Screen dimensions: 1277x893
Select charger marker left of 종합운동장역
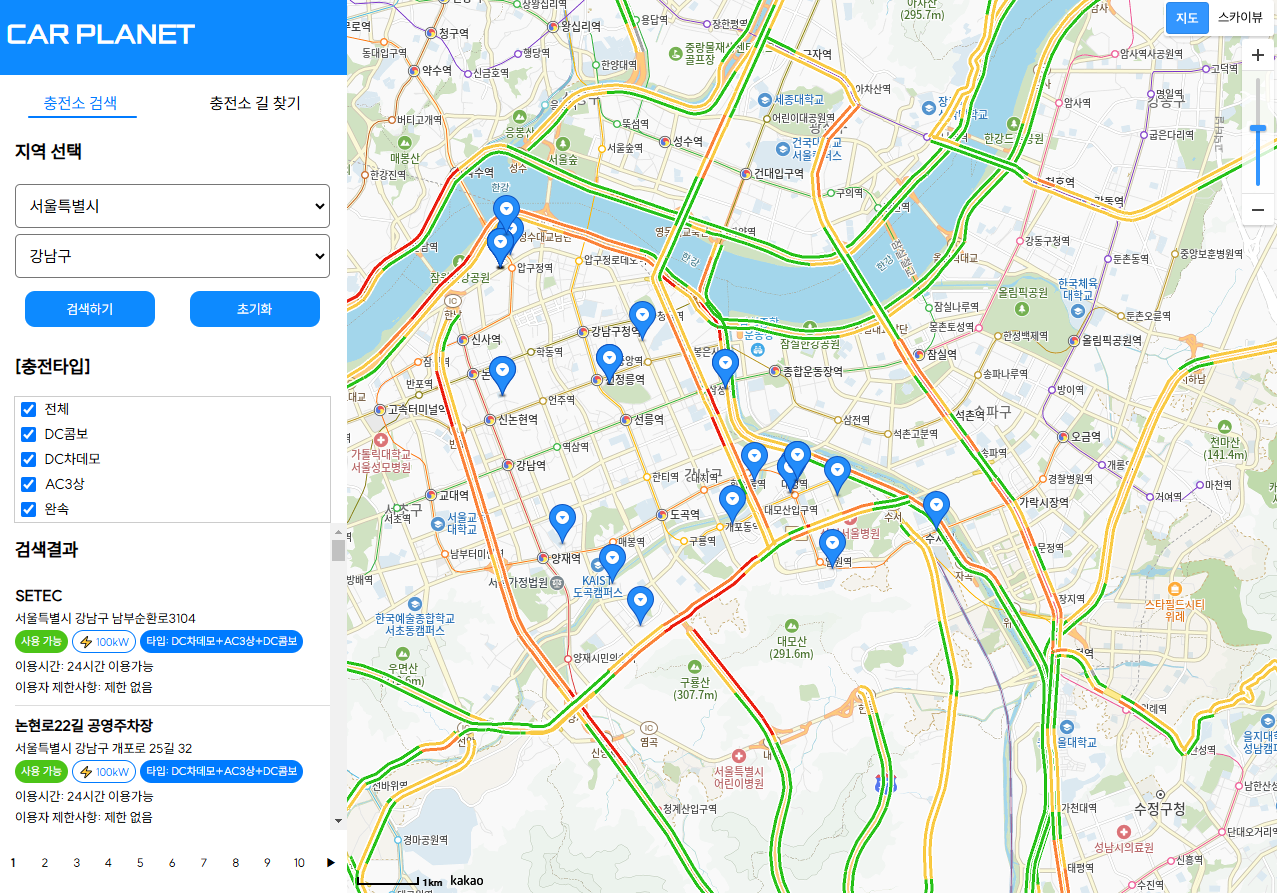point(725,367)
